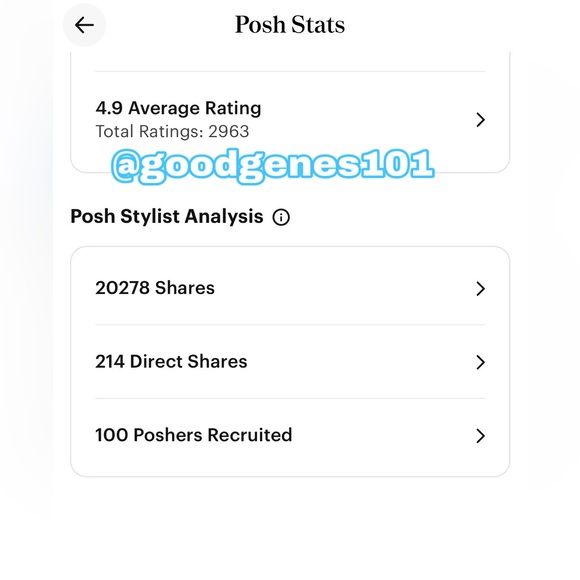Tap the @goodgenes101 watermark text
The height and width of the screenshot is (580, 580).
tap(273, 166)
